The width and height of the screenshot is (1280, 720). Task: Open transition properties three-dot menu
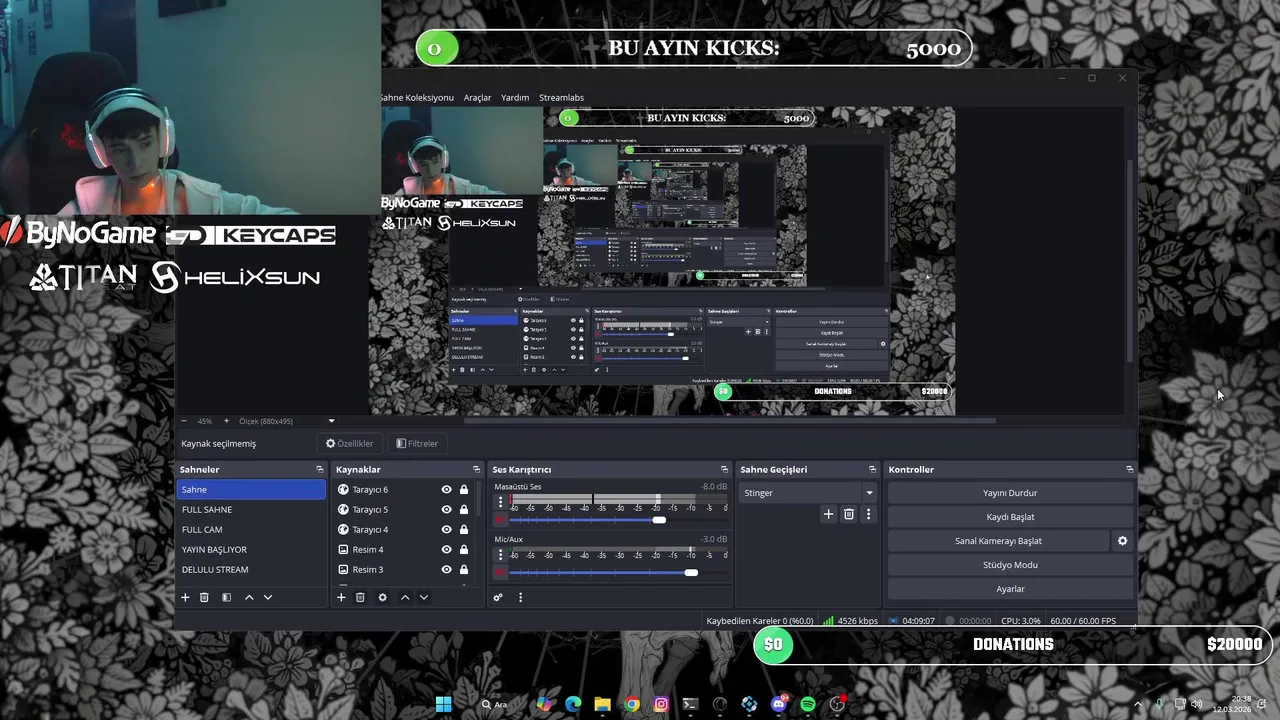[x=868, y=514]
